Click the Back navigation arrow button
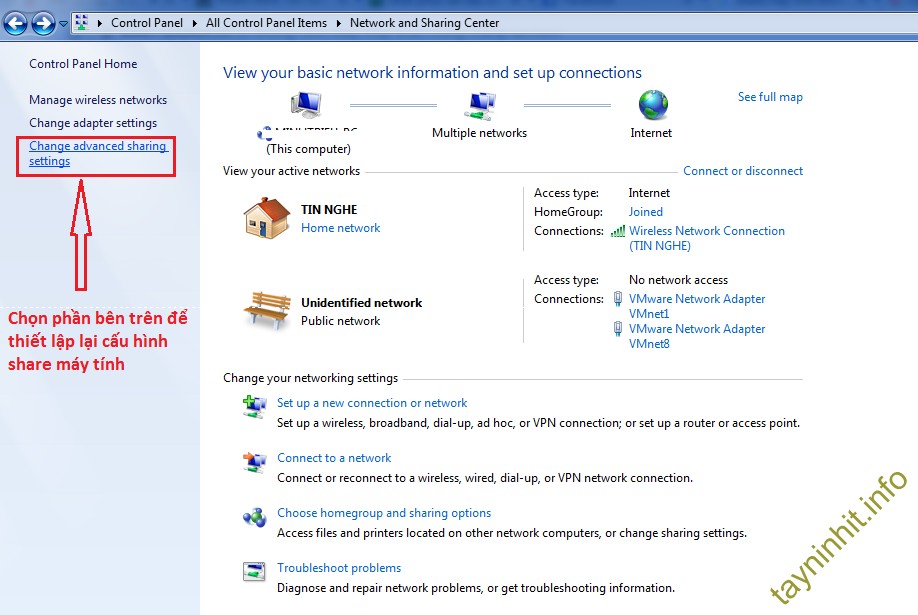Viewport: 918px width, 615px height. [x=15, y=23]
